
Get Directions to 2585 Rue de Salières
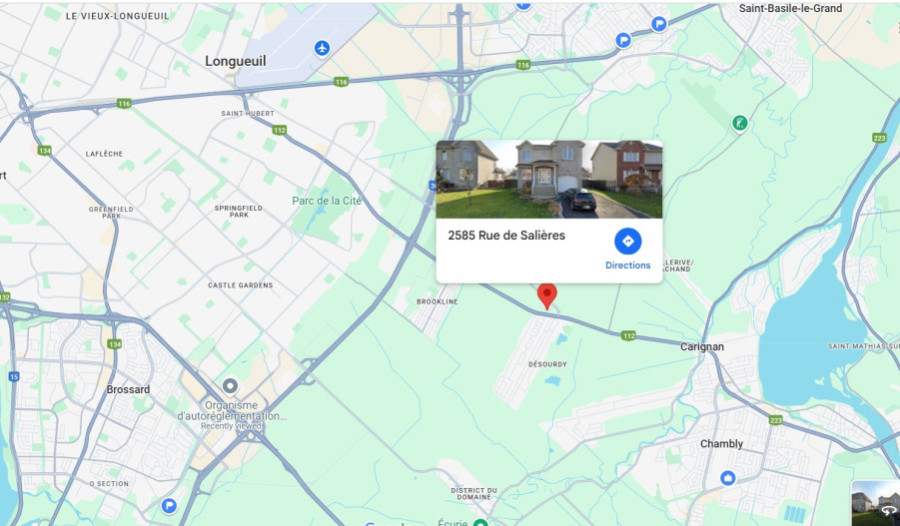pyautogui.click(x=628, y=249)
